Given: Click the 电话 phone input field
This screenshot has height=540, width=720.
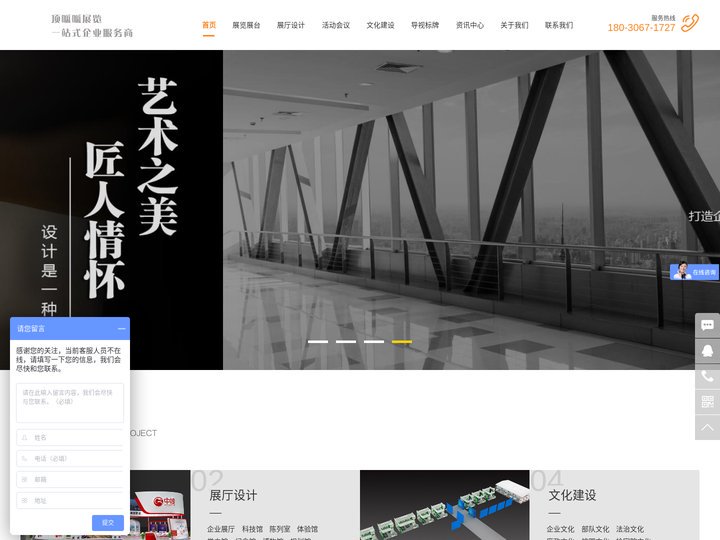Looking at the screenshot, I should coord(70,459).
